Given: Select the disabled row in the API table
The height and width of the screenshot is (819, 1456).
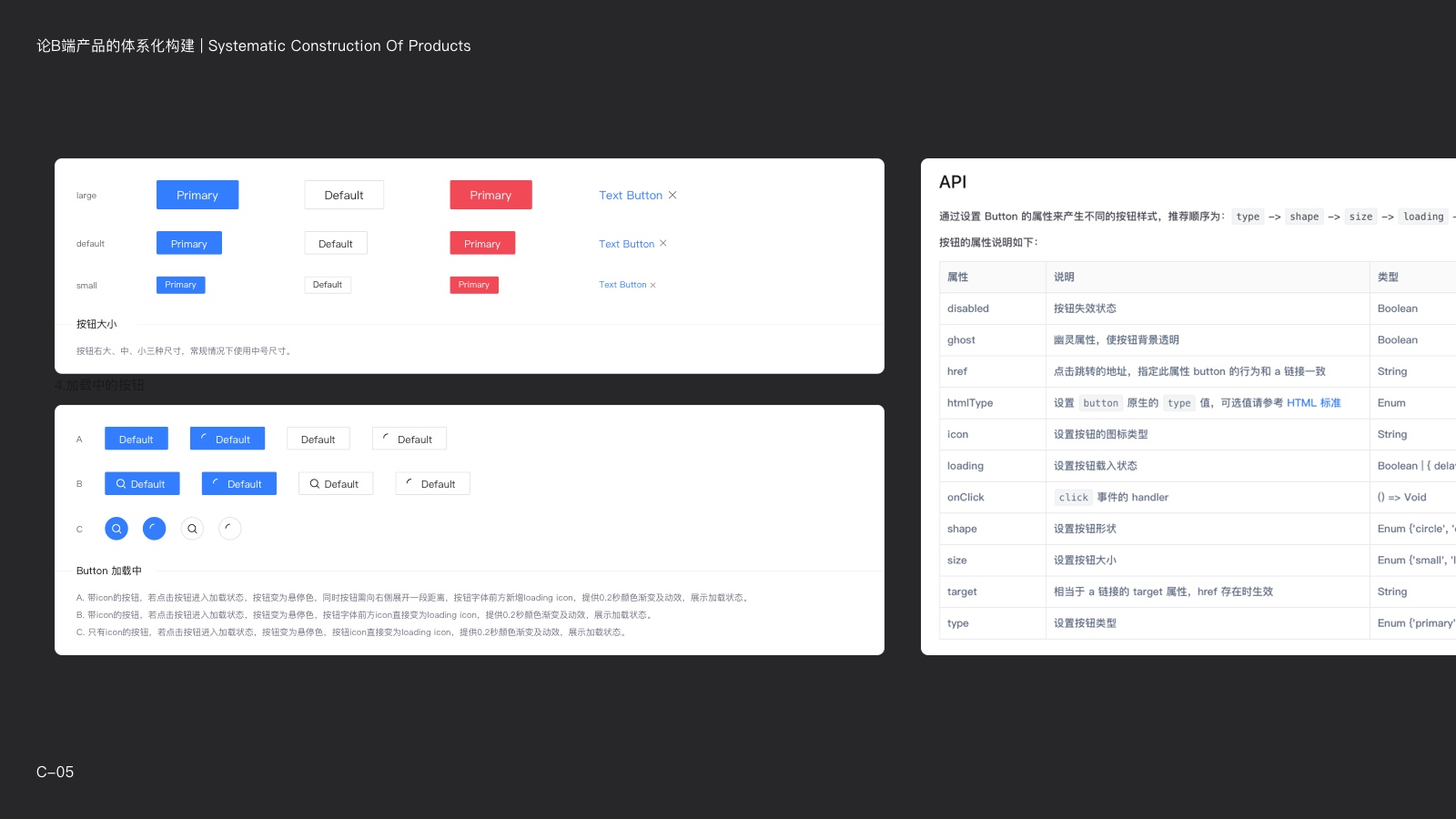Looking at the screenshot, I should (x=968, y=308).
